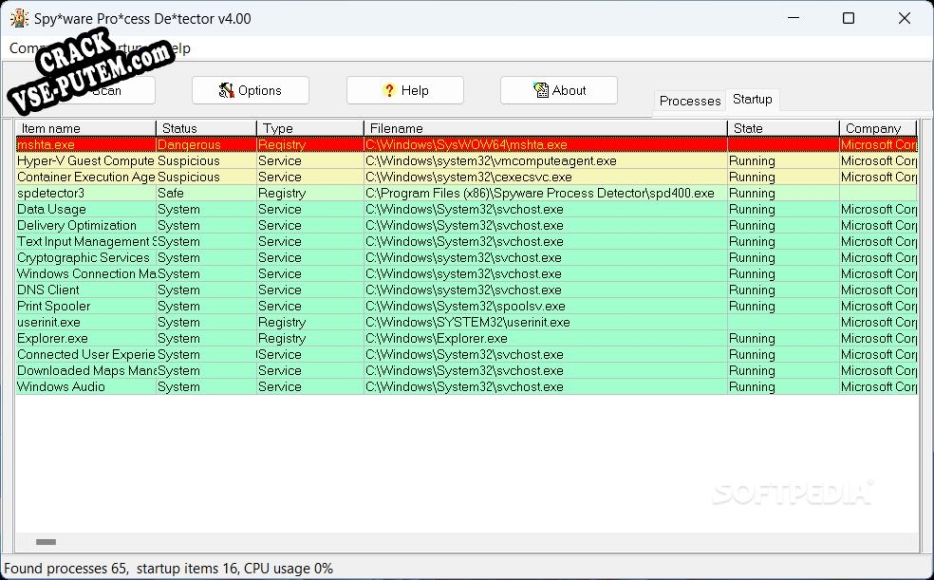
Task: Select the Container Execution Agent row
Action: click(x=466, y=177)
